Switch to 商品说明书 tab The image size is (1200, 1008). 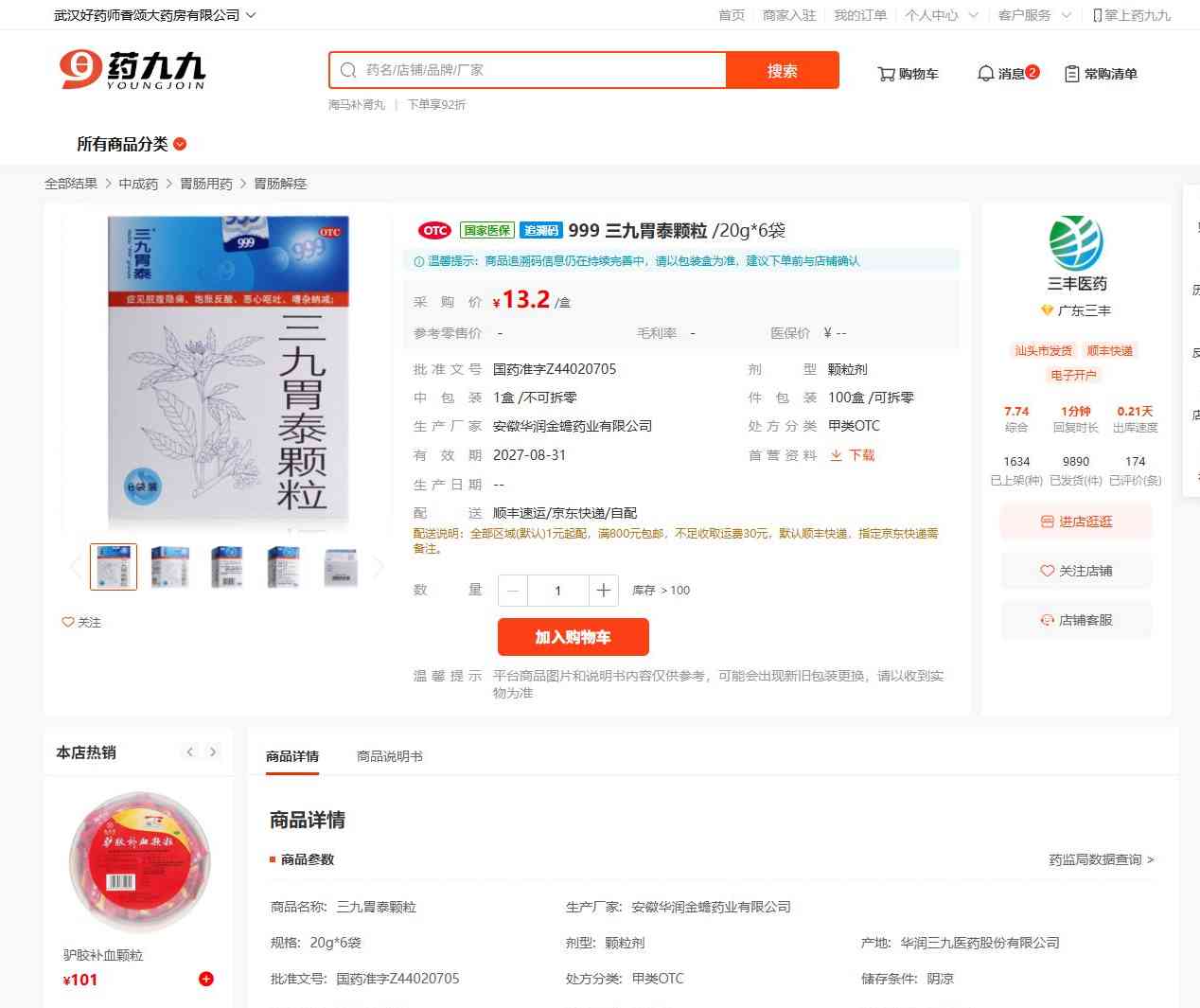(x=390, y=756)
